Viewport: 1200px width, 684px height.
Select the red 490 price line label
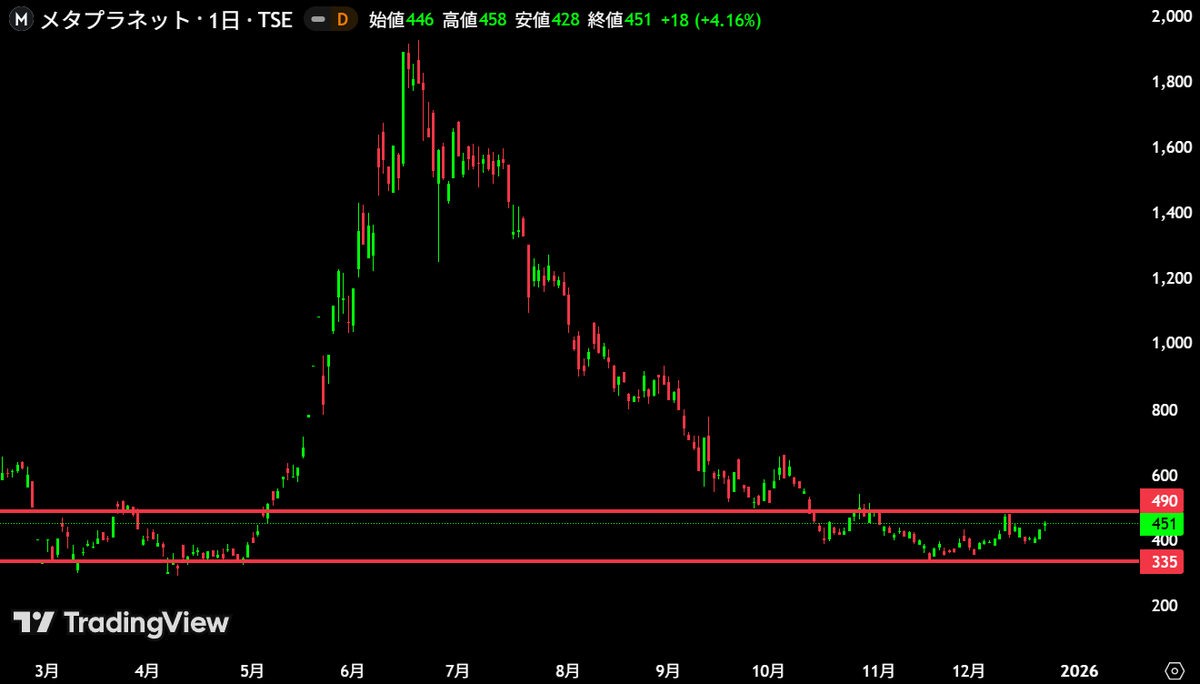tap(1161, 500)
